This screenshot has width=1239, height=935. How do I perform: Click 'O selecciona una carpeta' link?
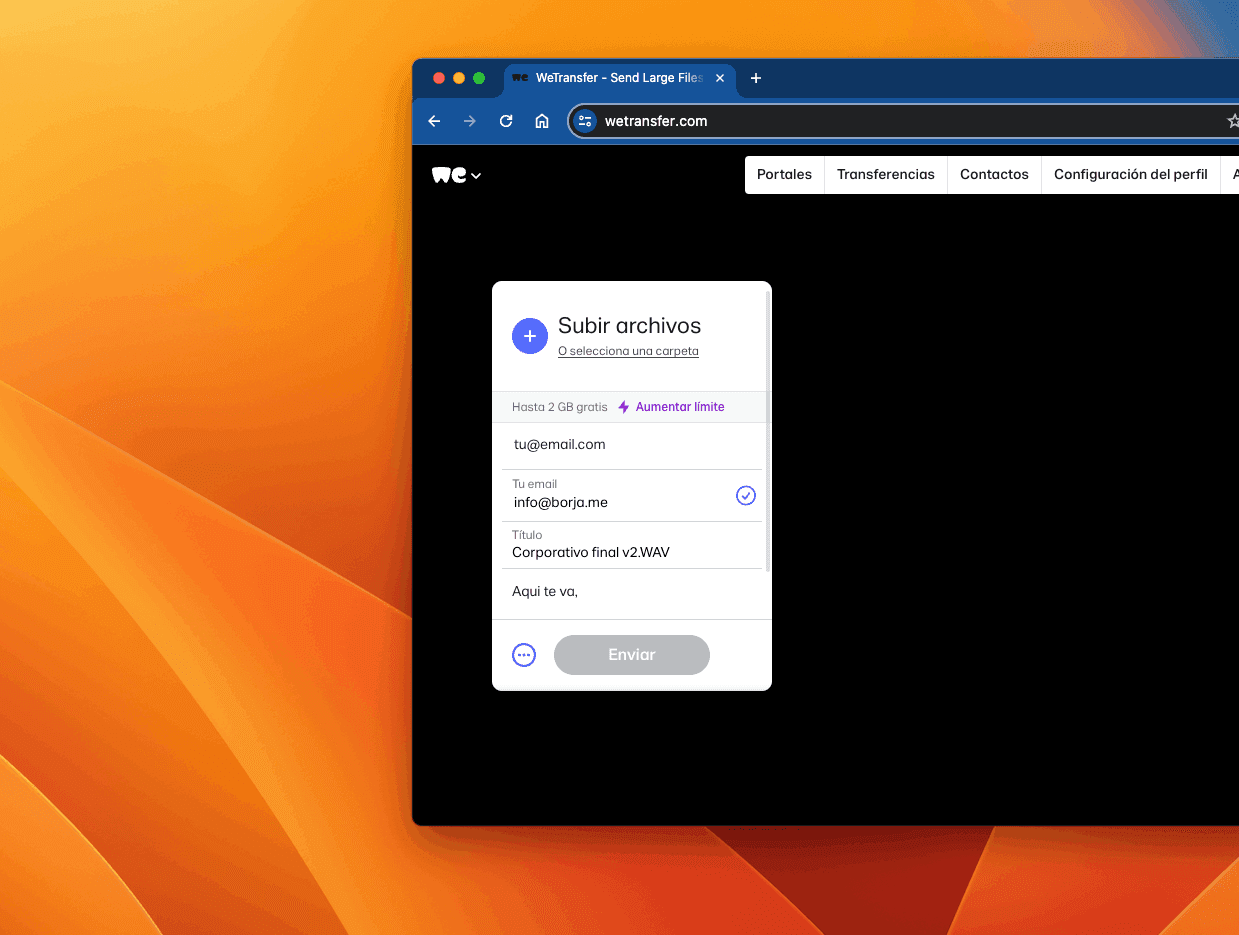[628, 351]
